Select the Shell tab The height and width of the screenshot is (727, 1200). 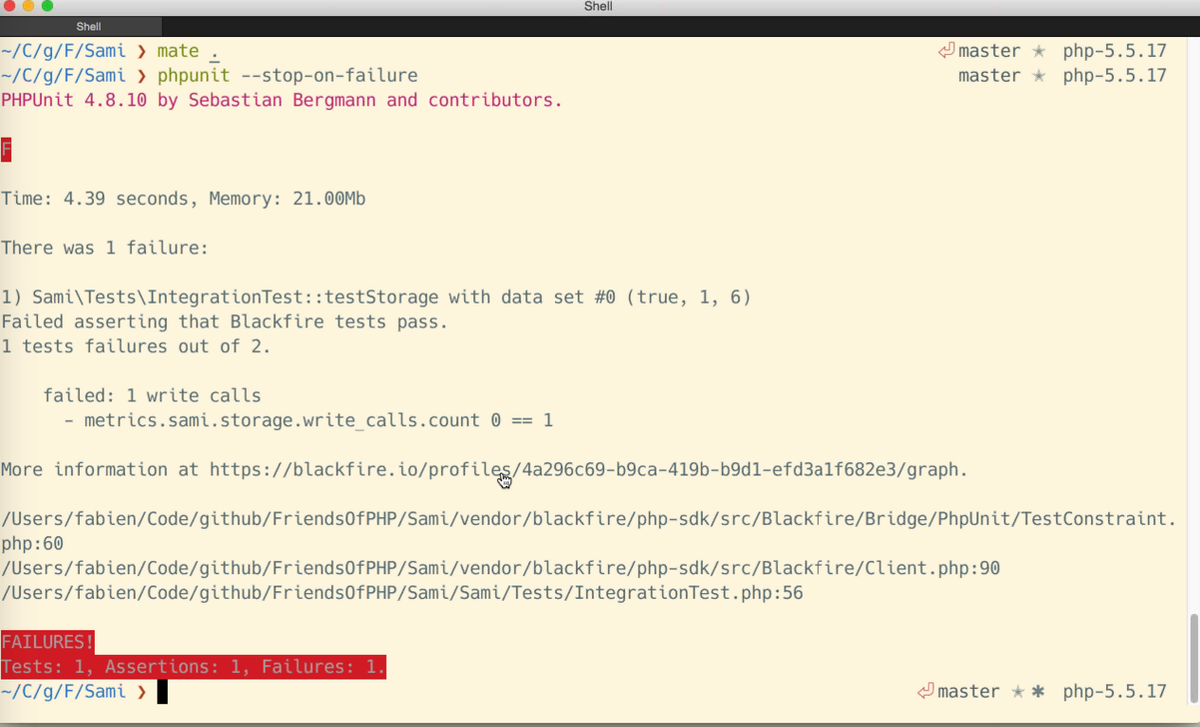click(89, 27)
